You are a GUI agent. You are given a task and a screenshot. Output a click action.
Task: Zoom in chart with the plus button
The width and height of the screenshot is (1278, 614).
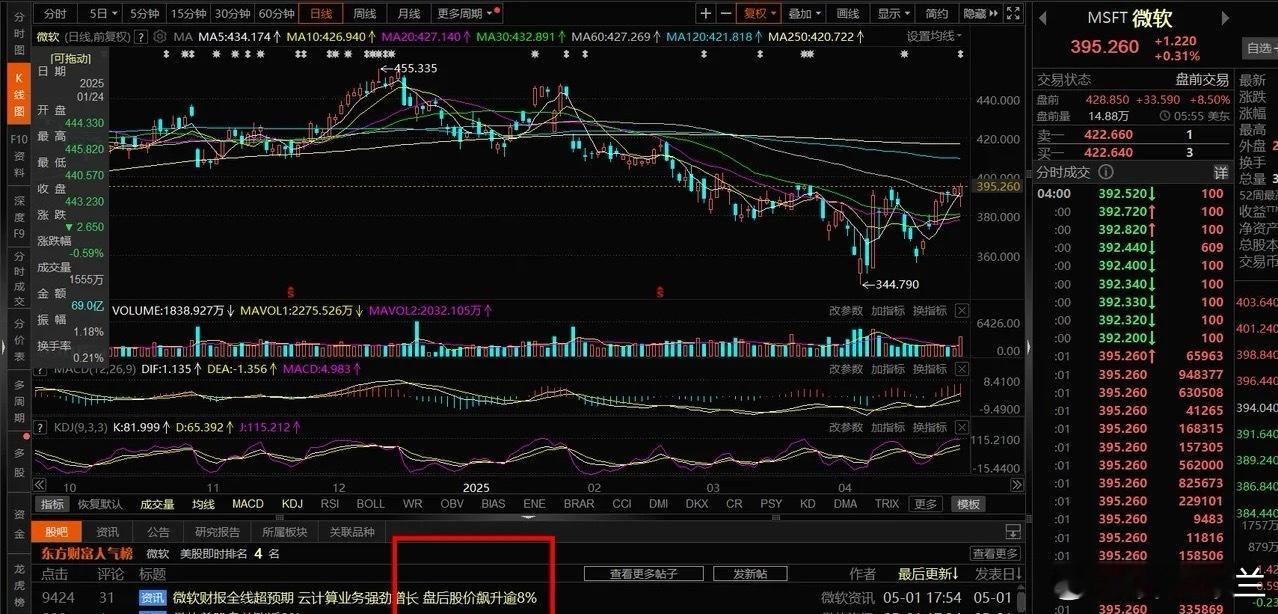point(706,13)
